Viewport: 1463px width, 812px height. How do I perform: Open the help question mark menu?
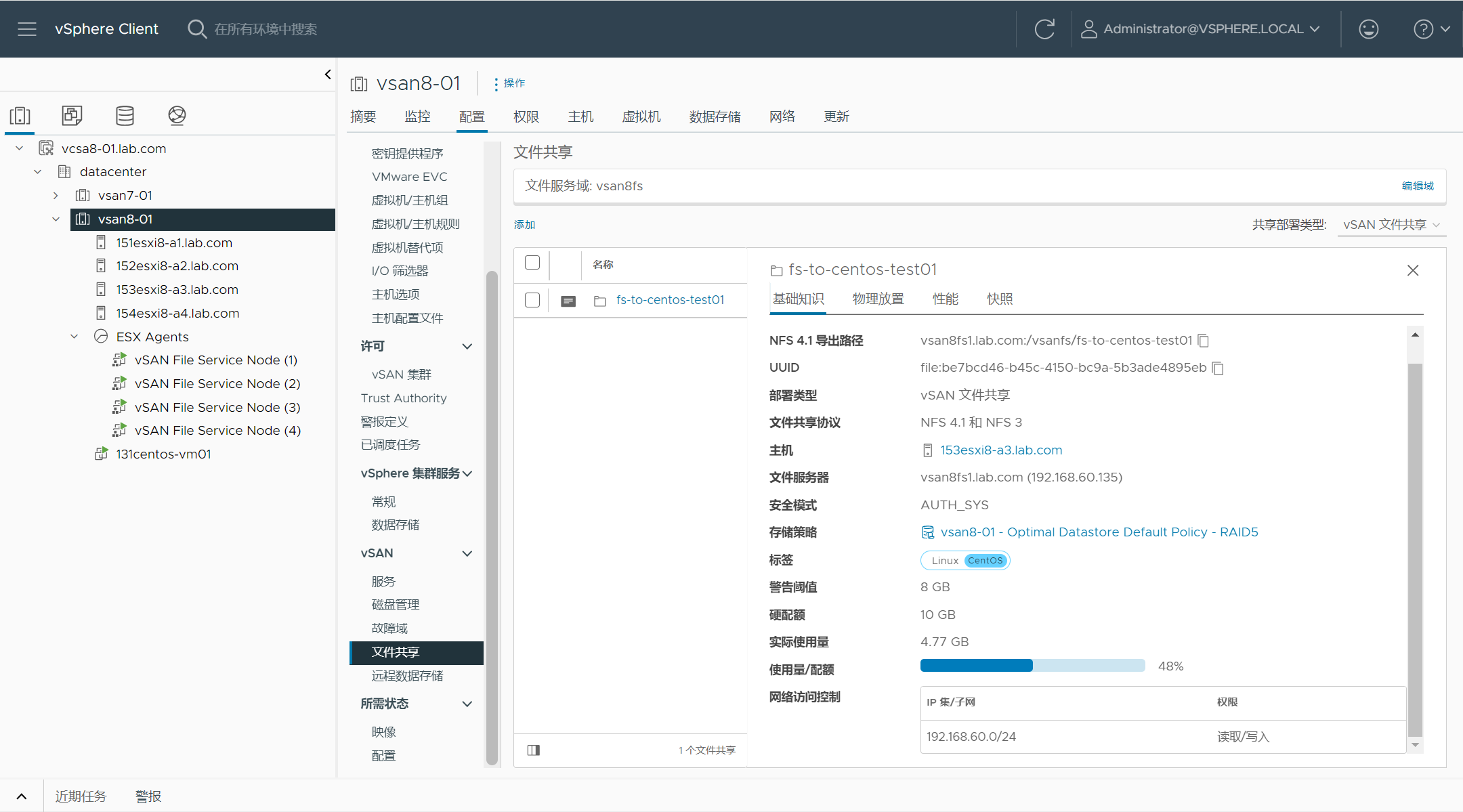pyautogui.click(x=1431, y=29)
